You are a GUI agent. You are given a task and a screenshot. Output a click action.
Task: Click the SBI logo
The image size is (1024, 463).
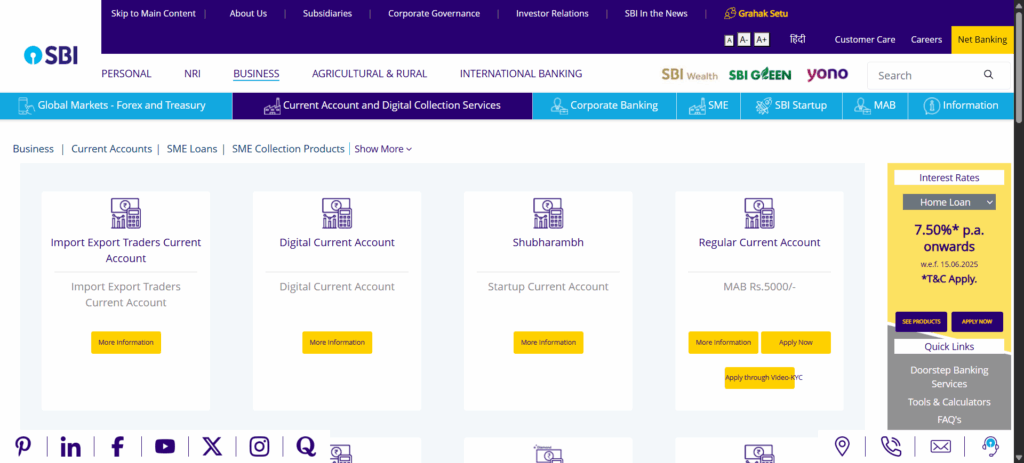click(x=50, y=56)
